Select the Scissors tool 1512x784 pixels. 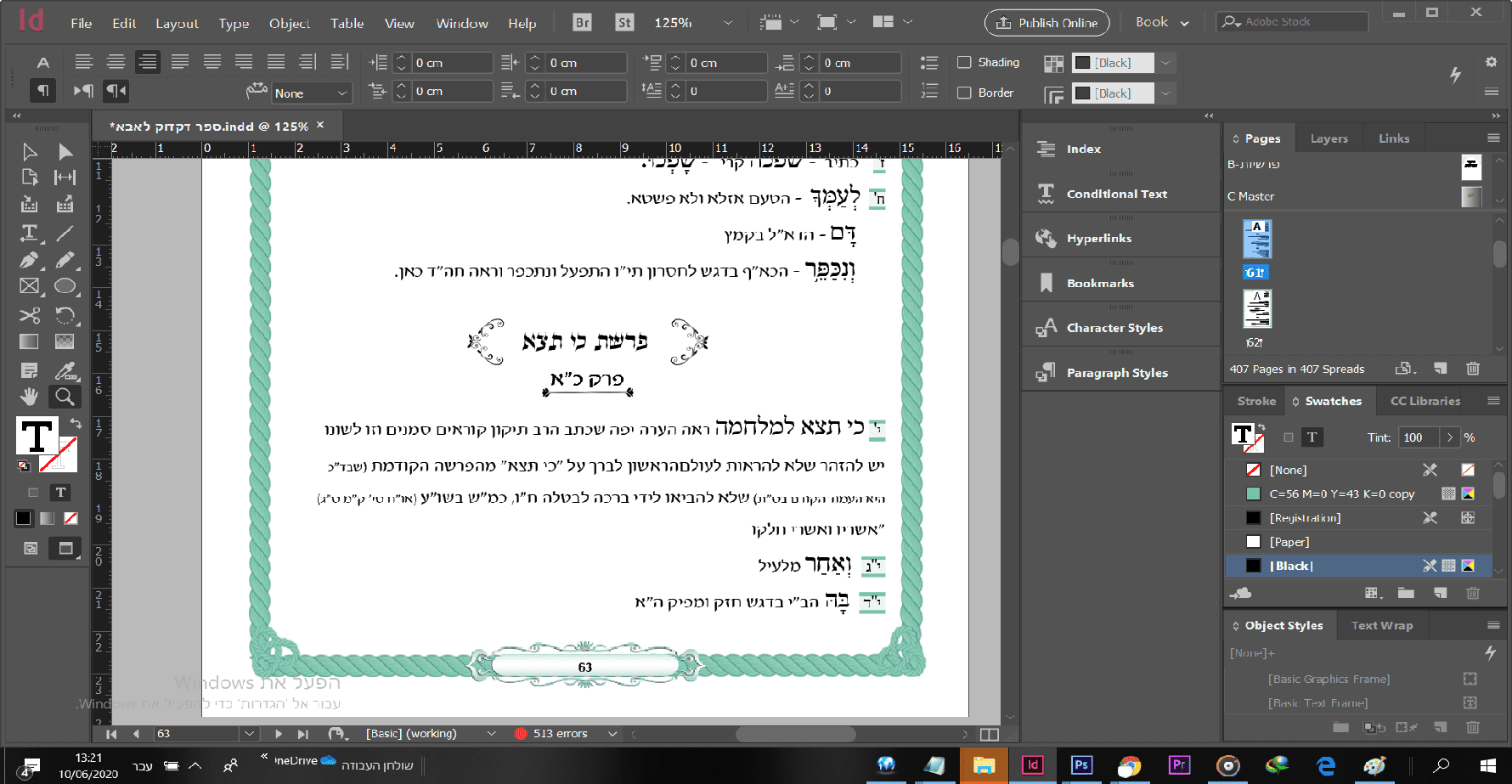click(30, 316)
